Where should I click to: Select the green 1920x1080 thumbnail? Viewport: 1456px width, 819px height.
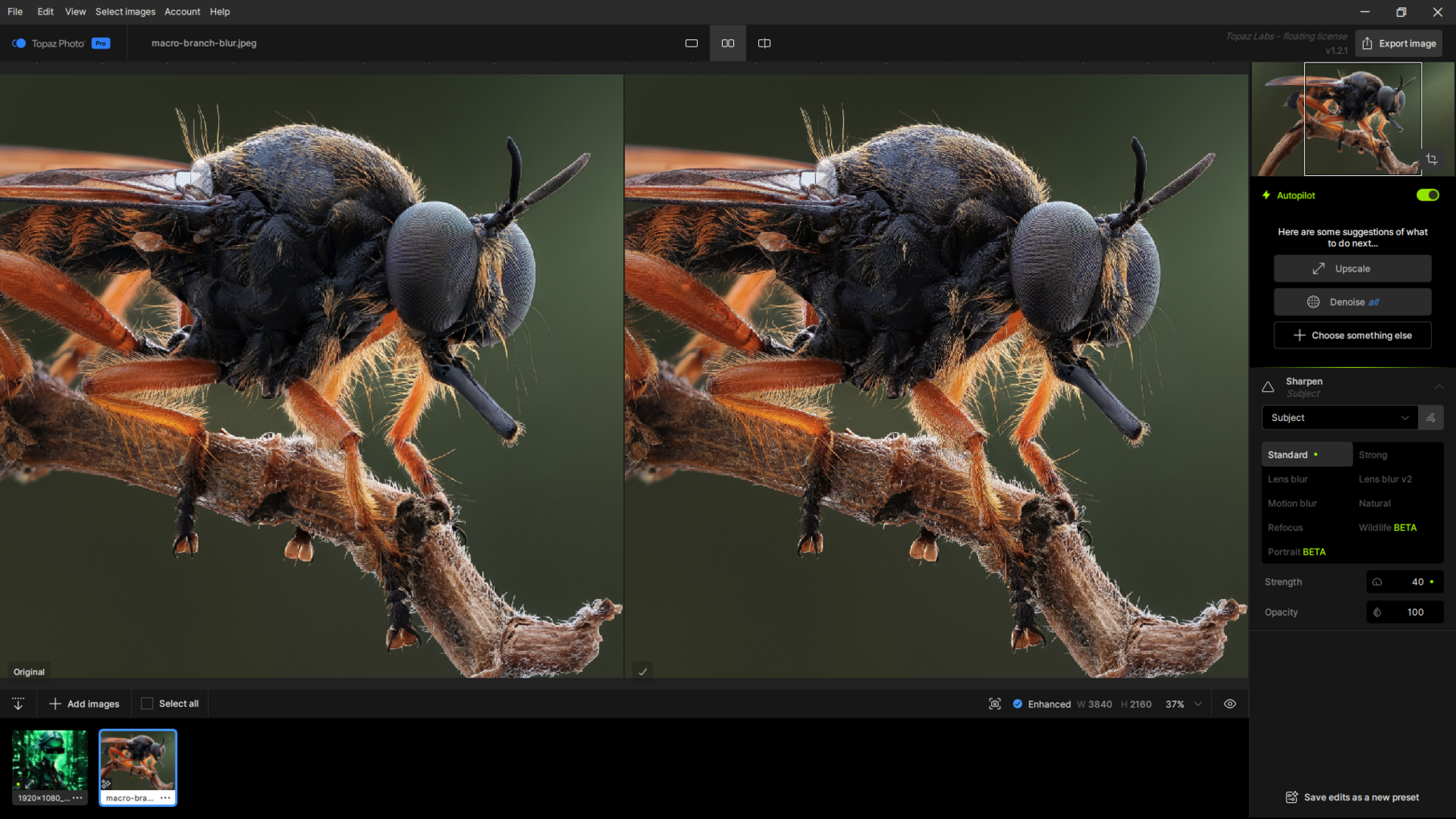click(x=49, y=760)
